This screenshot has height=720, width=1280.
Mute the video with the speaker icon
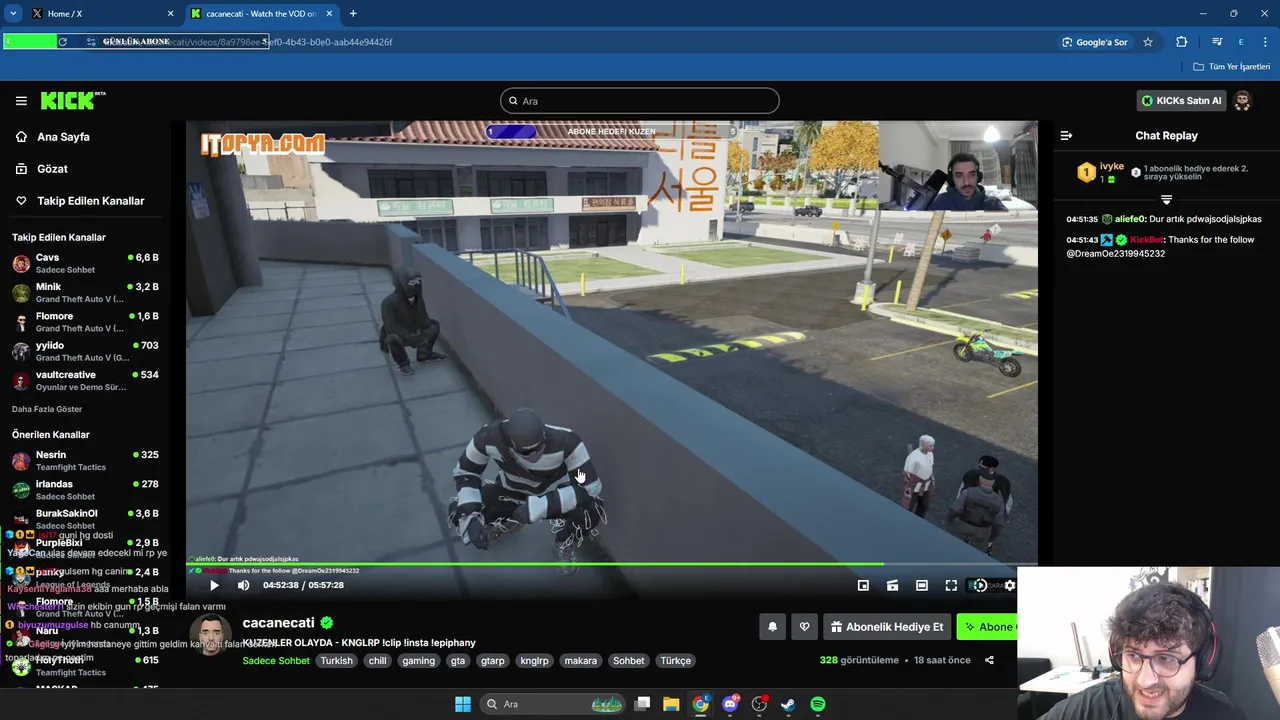point(243,585)
